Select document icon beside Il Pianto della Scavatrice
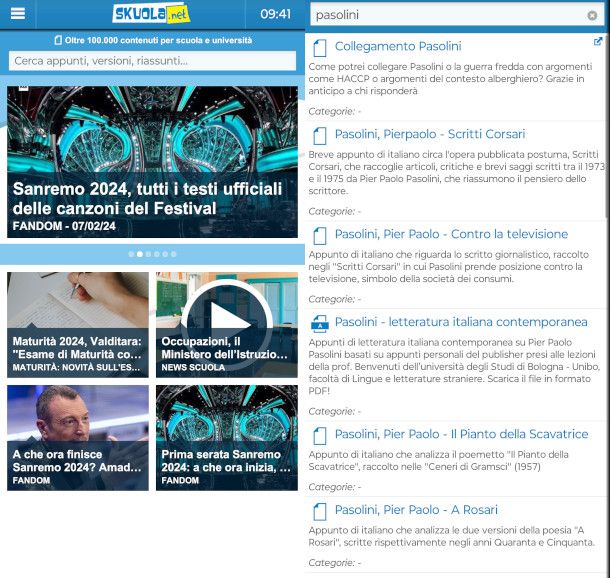 320,436
